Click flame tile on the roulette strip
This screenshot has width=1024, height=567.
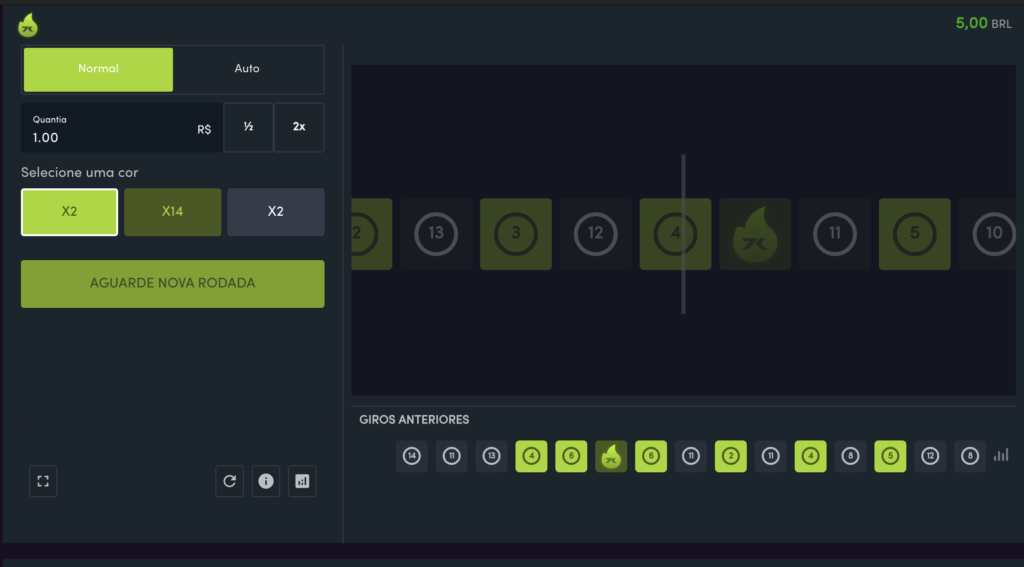point(755,234)
